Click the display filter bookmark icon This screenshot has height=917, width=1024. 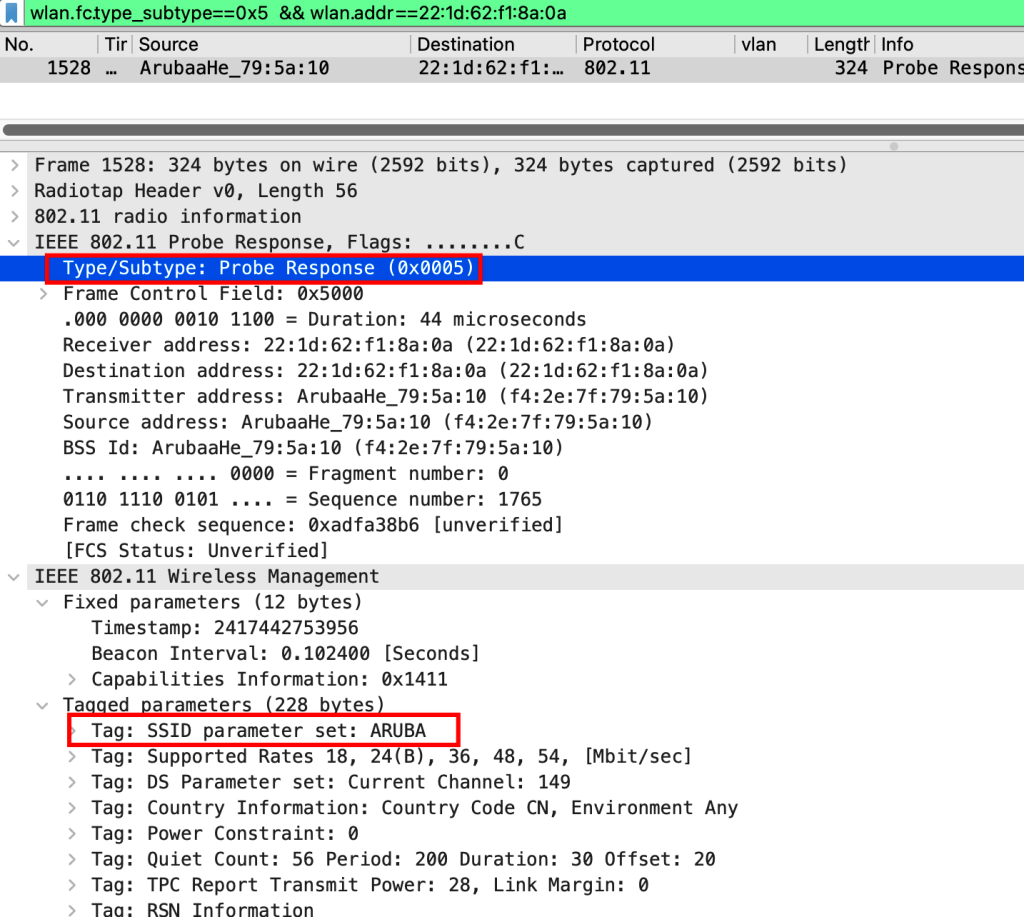coord(12,13)
